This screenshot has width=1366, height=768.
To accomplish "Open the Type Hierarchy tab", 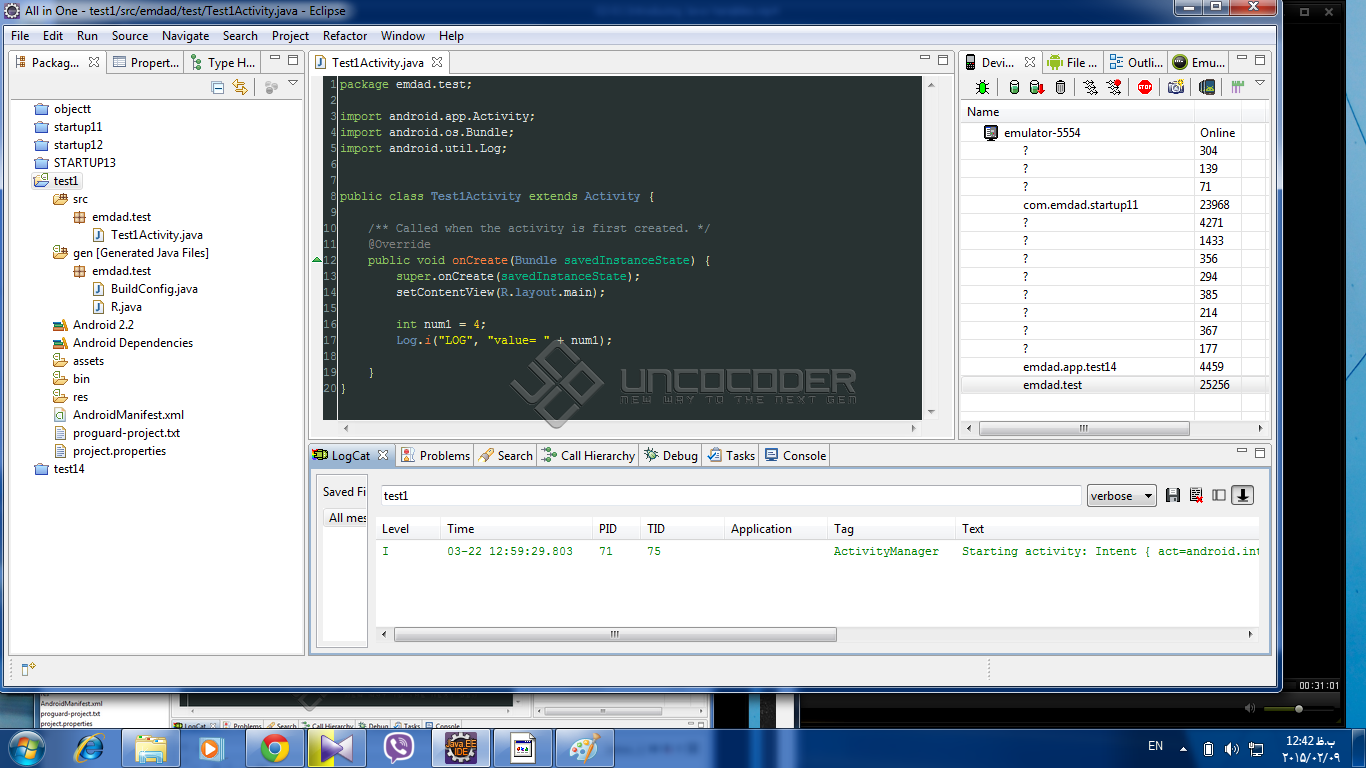I will point(223,62).
